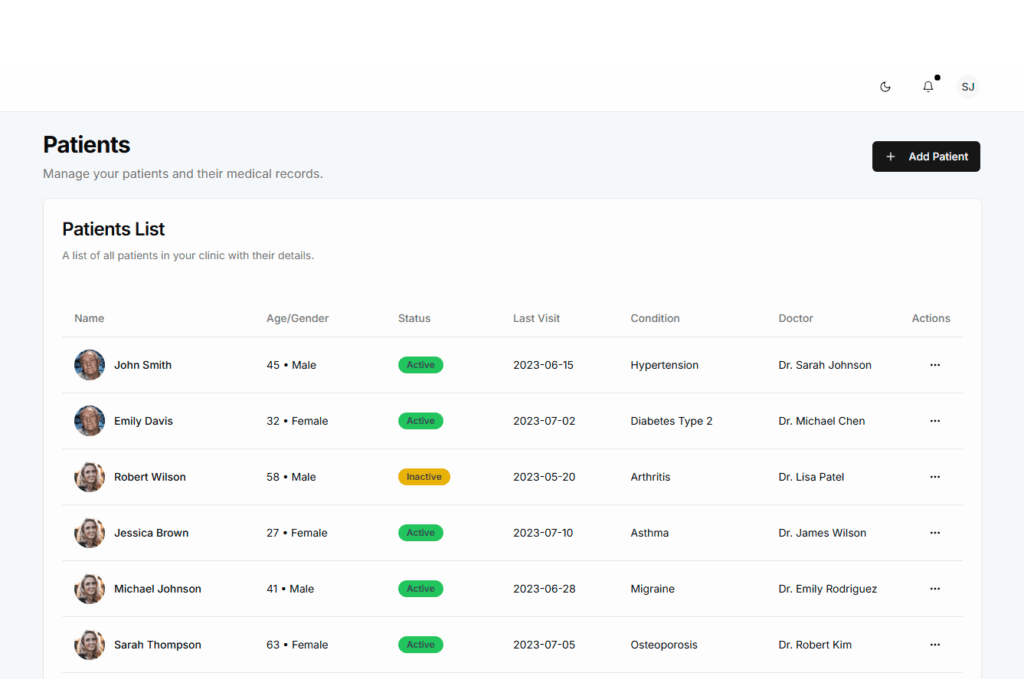
Task: Open the patient name Jessica Brown
Action: (151, 533)
